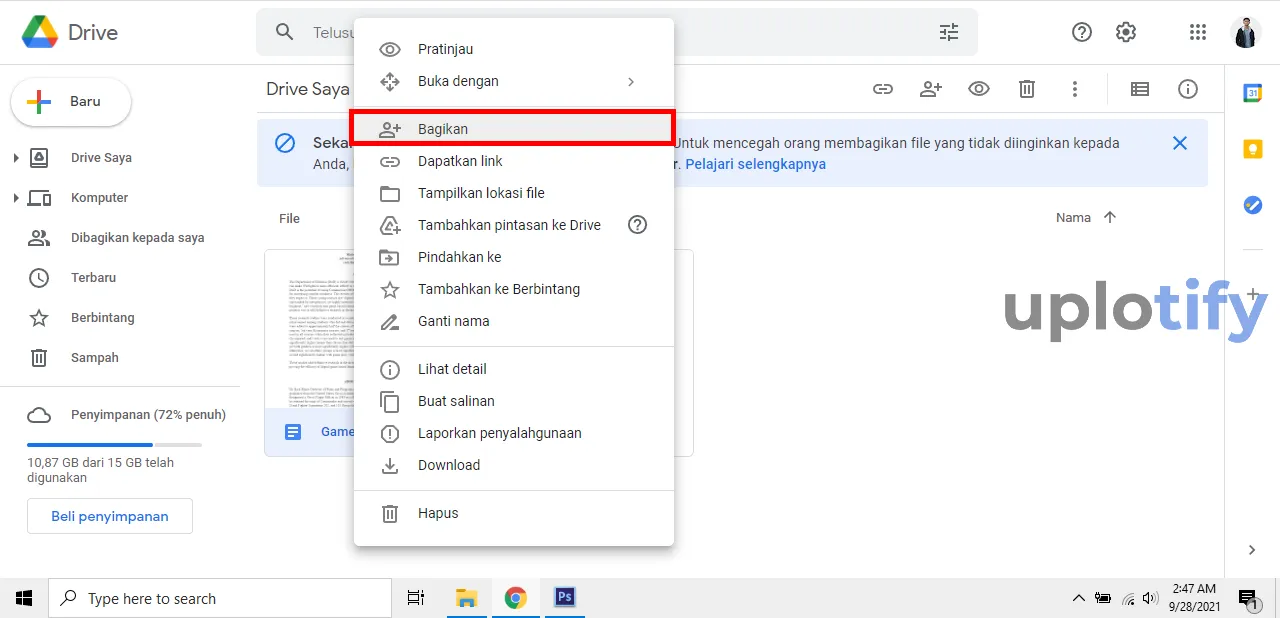1280x618 pixels.
Task: Open Sampah in sidebar
Action: pos(94,358)
